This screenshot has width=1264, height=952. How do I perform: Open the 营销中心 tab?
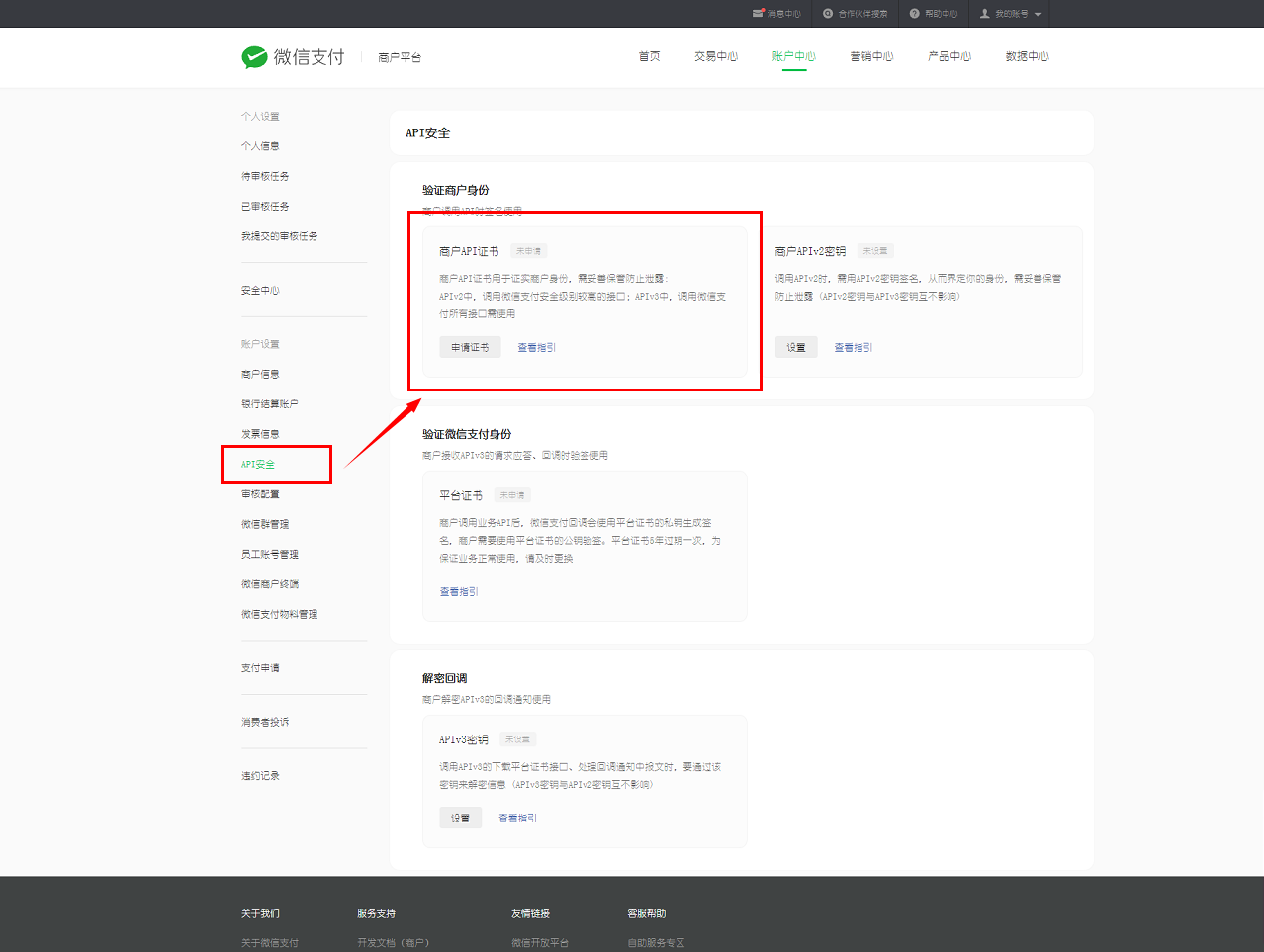click(871, 56)
